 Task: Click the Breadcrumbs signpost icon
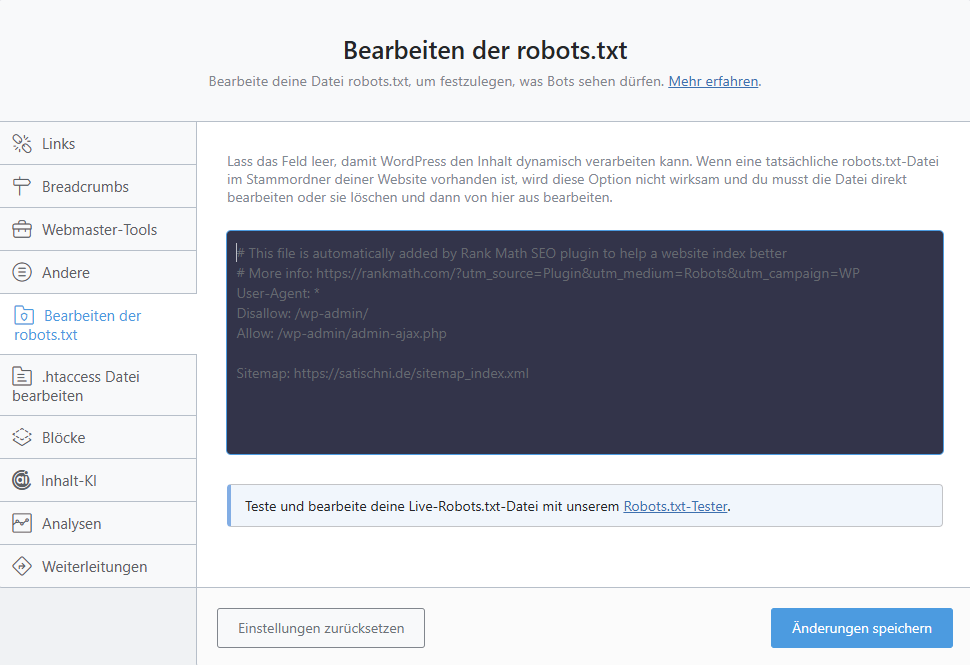click(x=22, y=186)
